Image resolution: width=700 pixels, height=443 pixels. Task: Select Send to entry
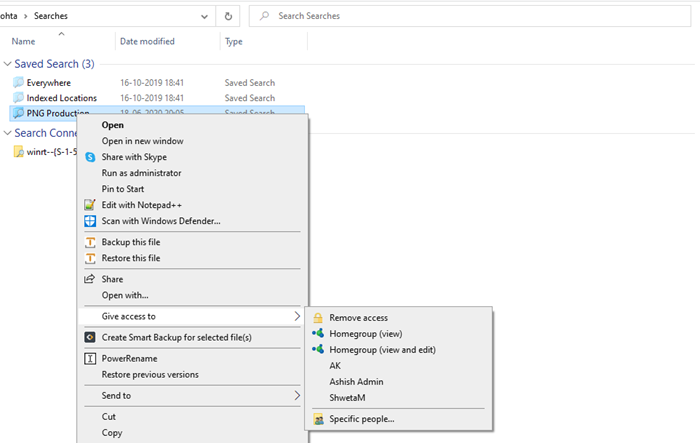[x=116, y=396]
